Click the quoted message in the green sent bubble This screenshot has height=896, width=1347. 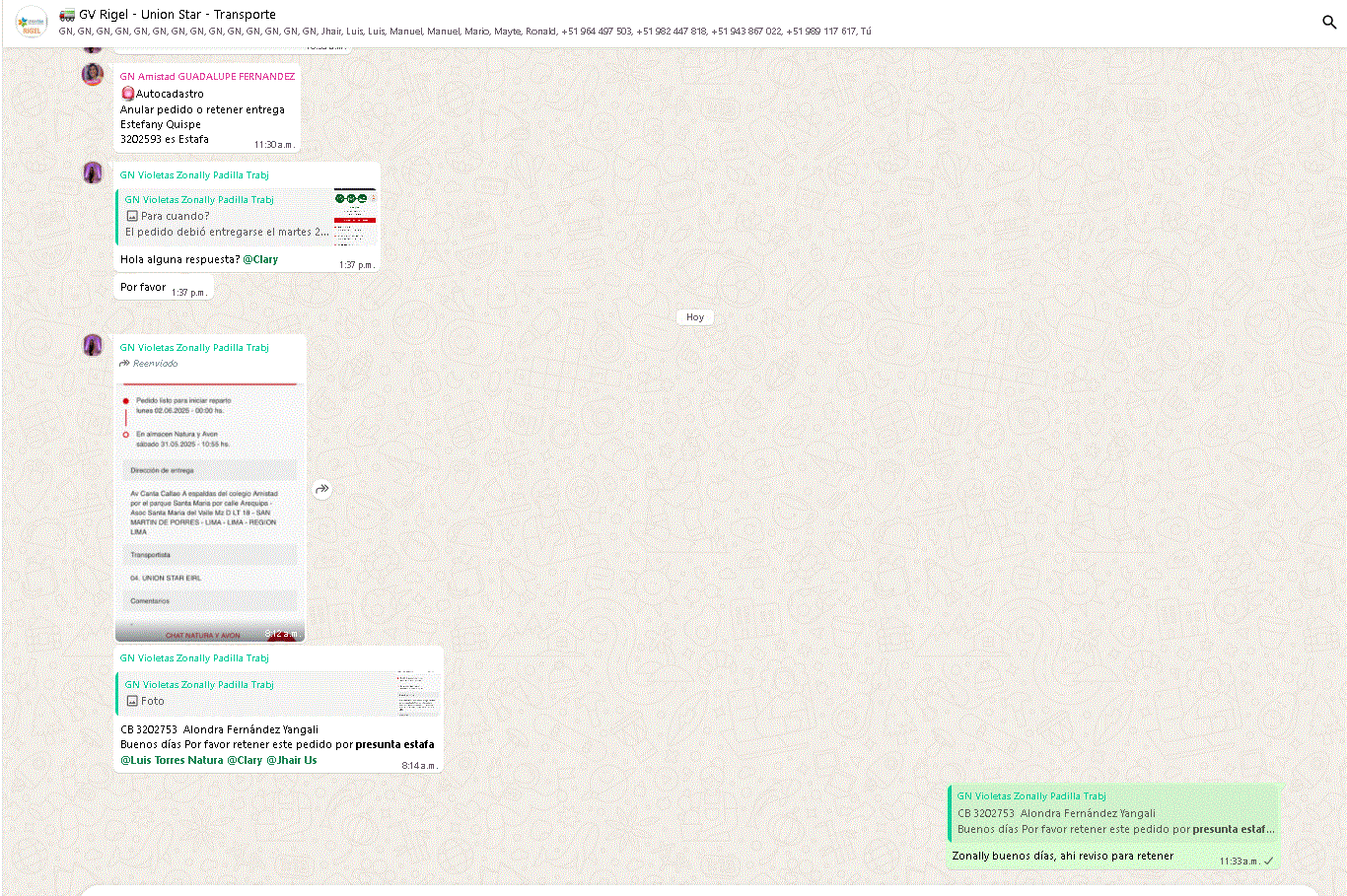coord(1114,813)
